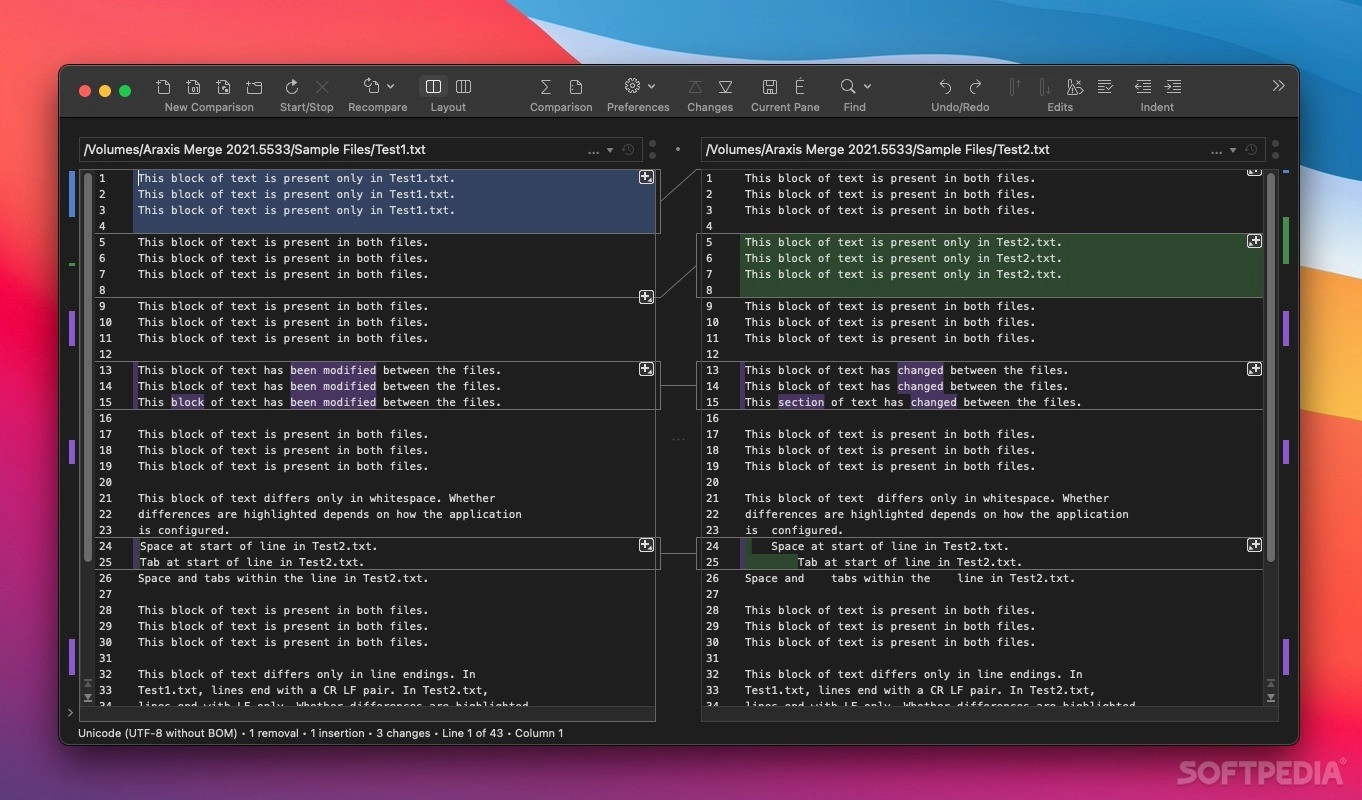Viewport: 1362px width, 800px height.
Task: Click merge marker on Test2-only green block
Action: (1254, 241)
